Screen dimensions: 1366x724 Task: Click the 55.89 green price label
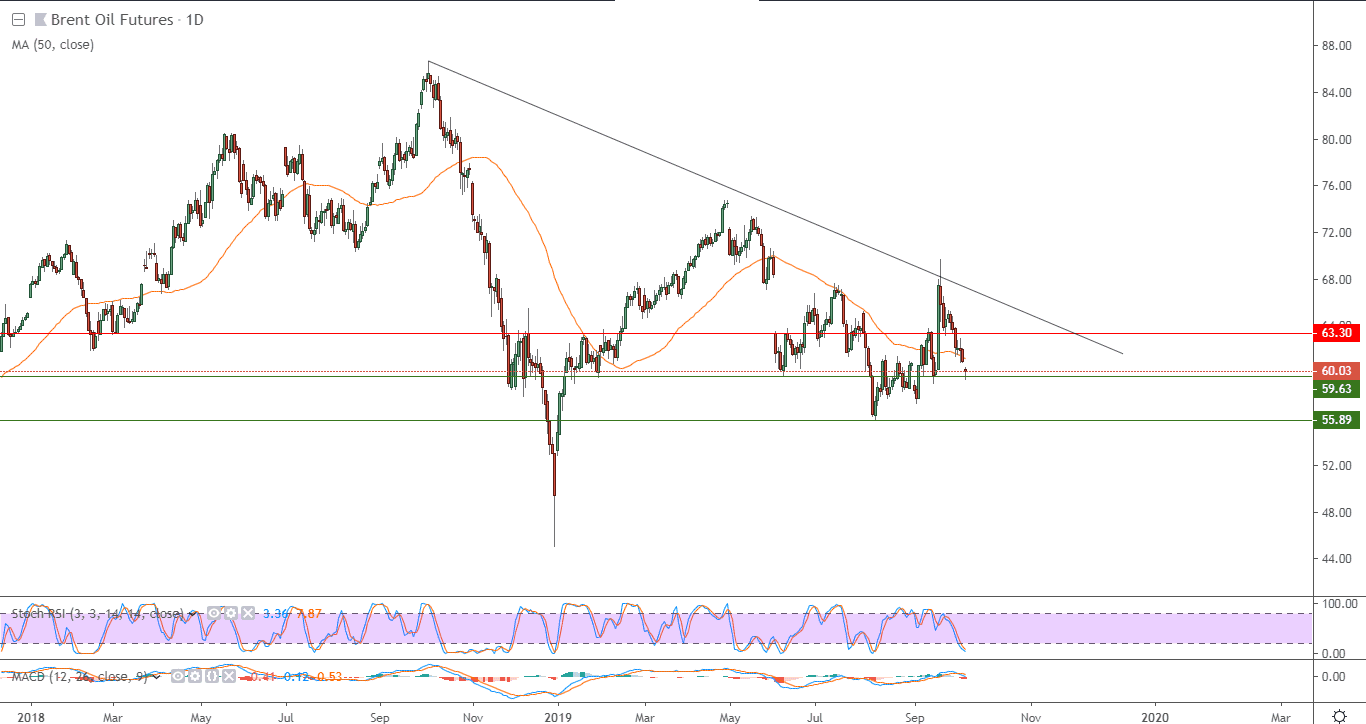(x=1337, y=421)
